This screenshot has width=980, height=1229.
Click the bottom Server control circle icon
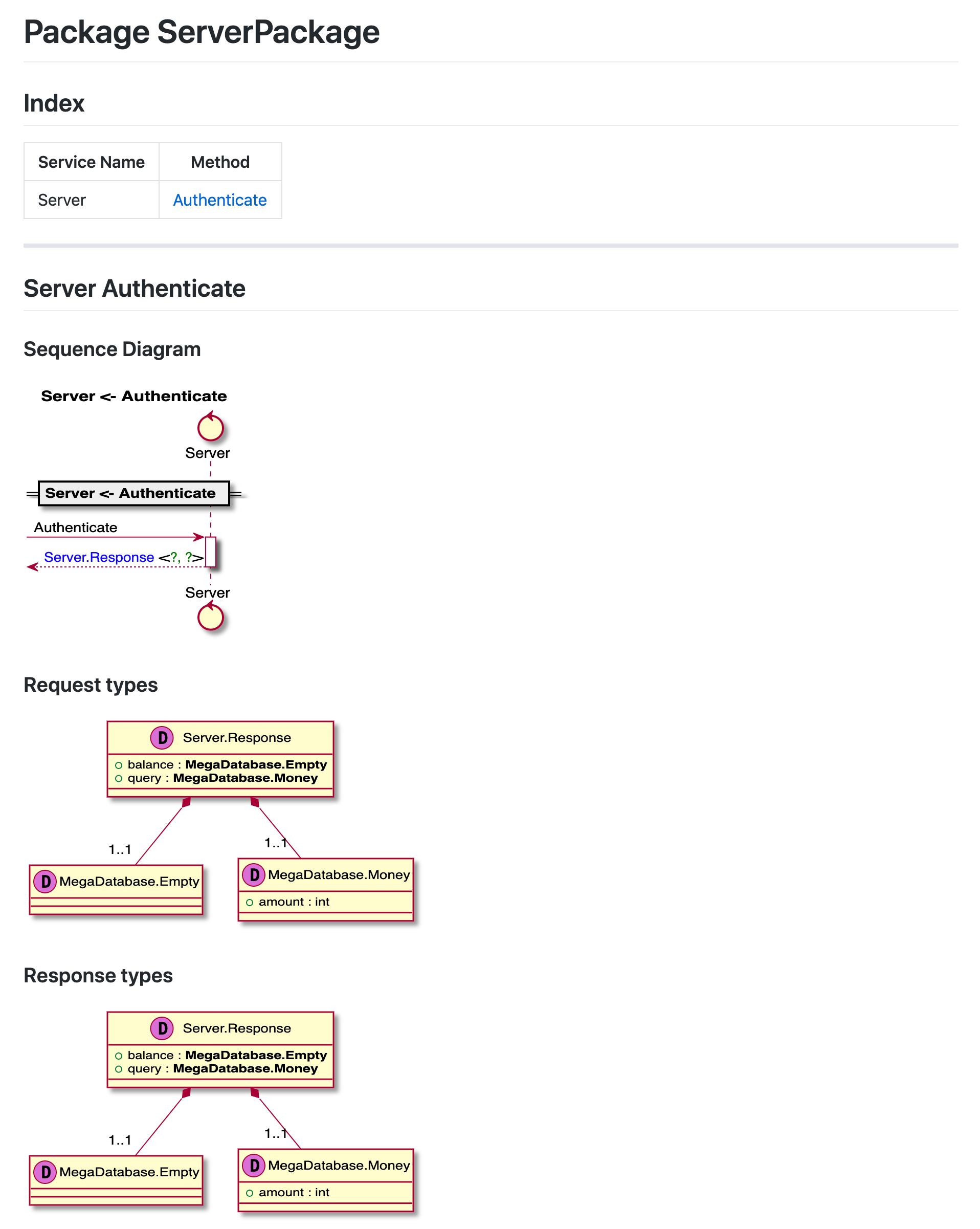click(x=210, y=616)
